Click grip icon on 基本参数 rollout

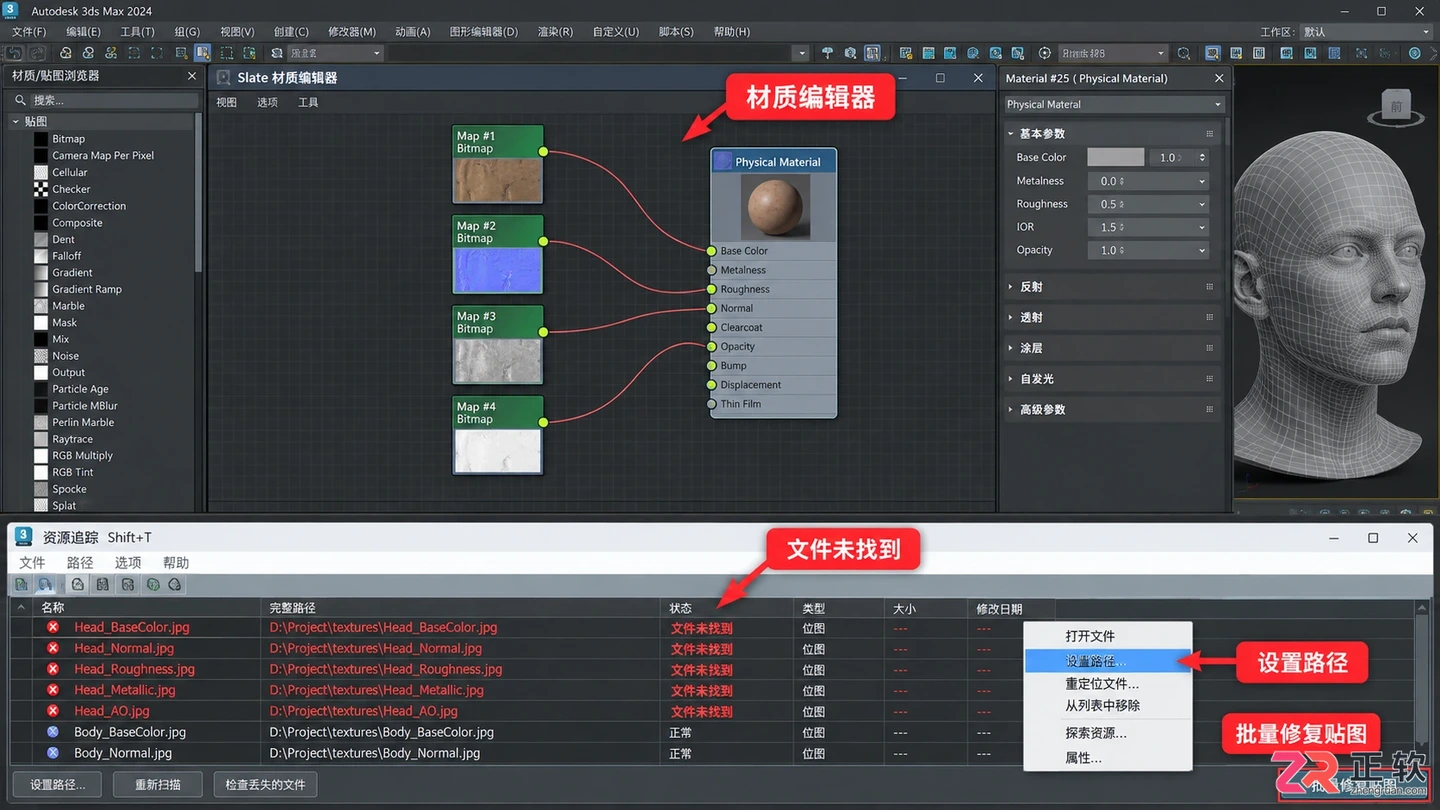(x=1209, y=133)
